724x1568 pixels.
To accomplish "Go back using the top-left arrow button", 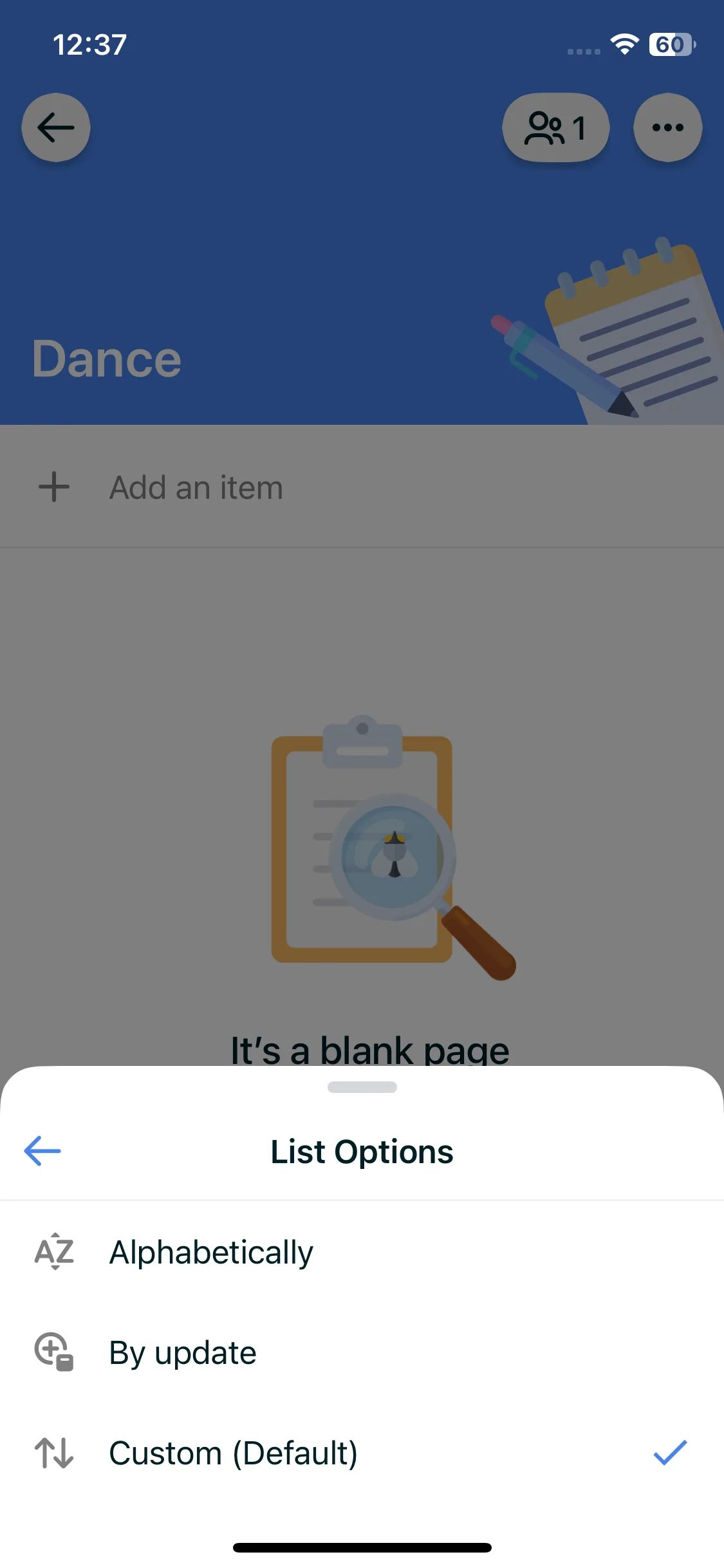I will [56, 127].
